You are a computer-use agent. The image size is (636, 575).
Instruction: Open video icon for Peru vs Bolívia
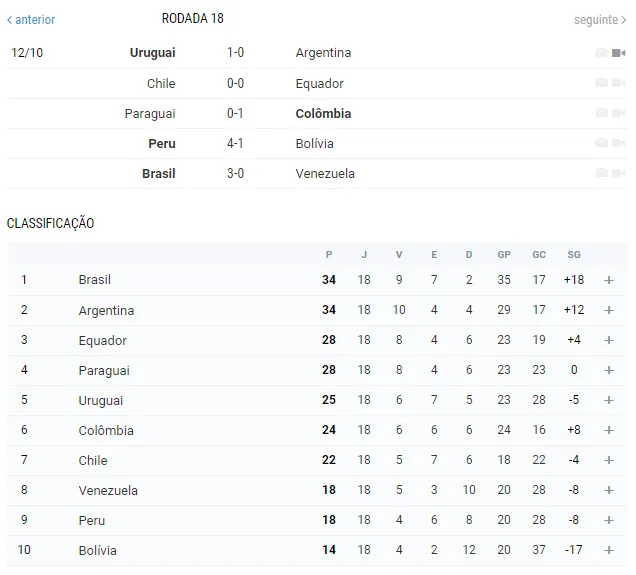pyautogui.click(x=619, y=143)
